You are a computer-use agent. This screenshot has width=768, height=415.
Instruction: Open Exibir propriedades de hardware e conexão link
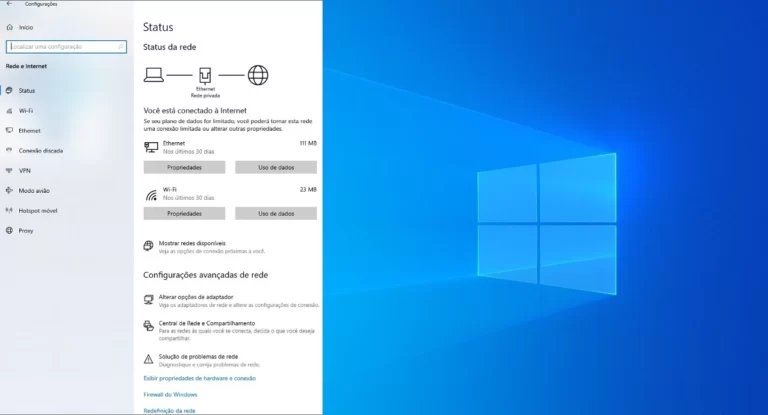point(199,378)
